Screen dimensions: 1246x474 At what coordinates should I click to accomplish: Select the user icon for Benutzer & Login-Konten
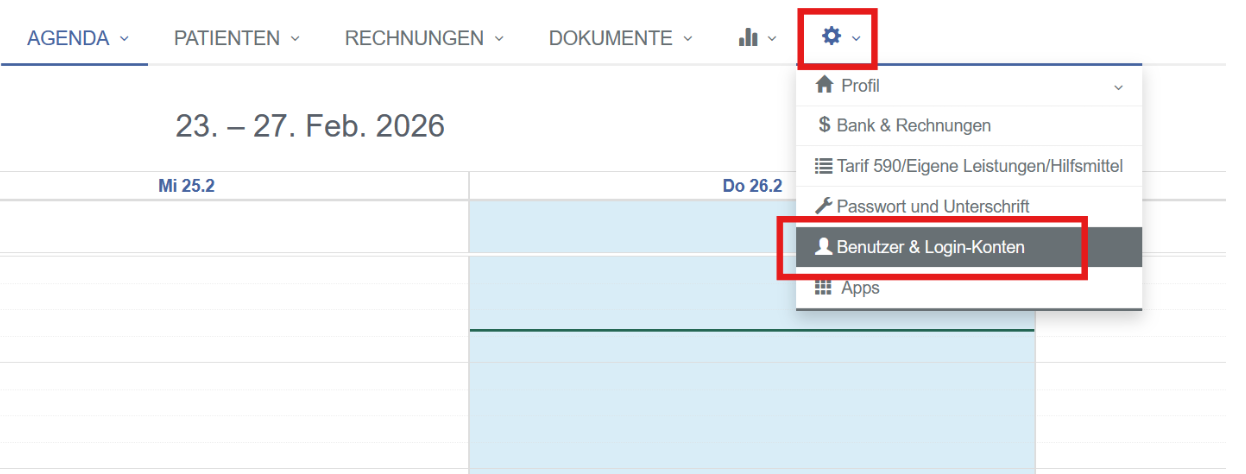pyautogui.click(x=824, y=247)
